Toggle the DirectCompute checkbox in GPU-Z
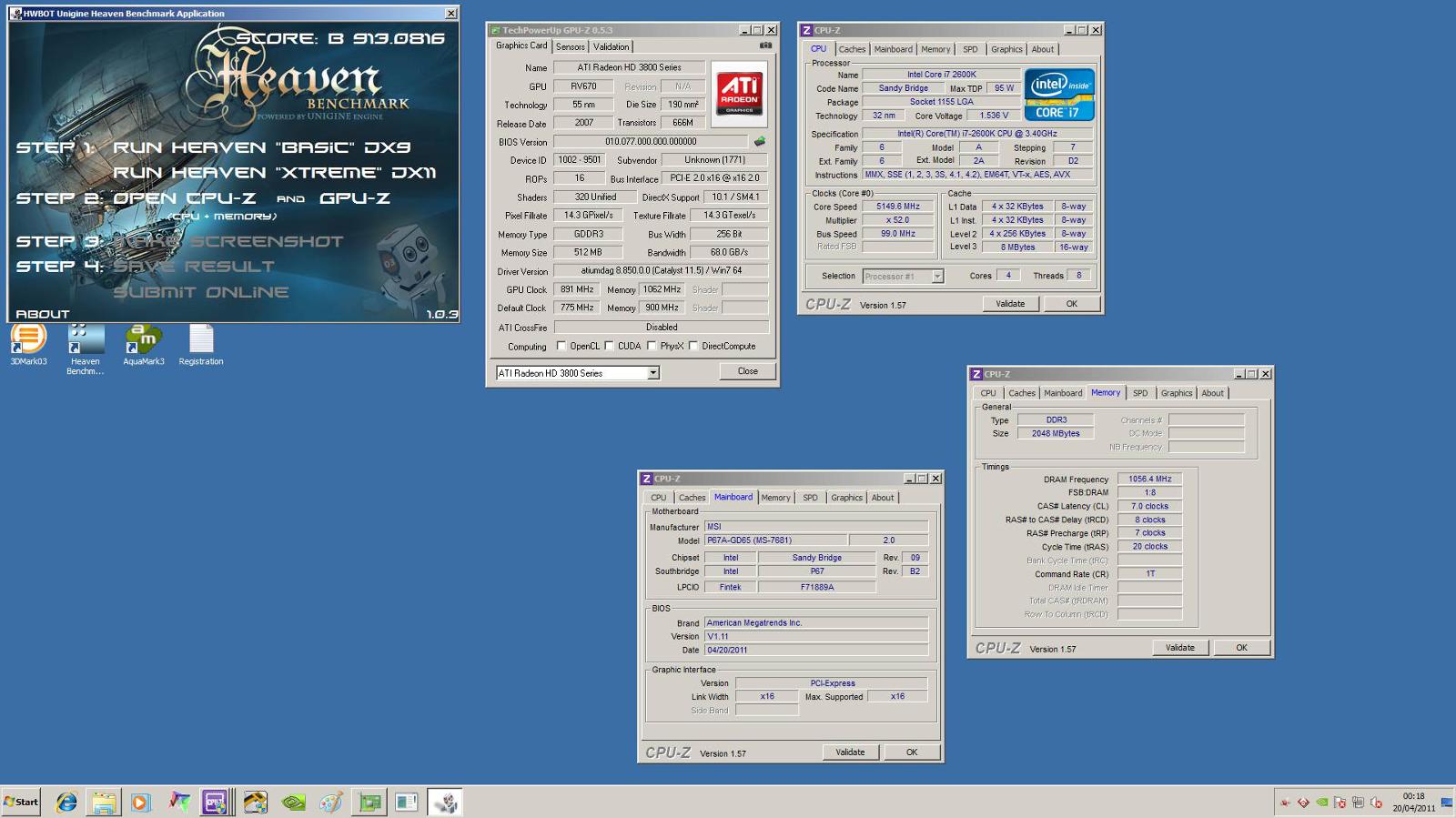 [x=693, y=346]
